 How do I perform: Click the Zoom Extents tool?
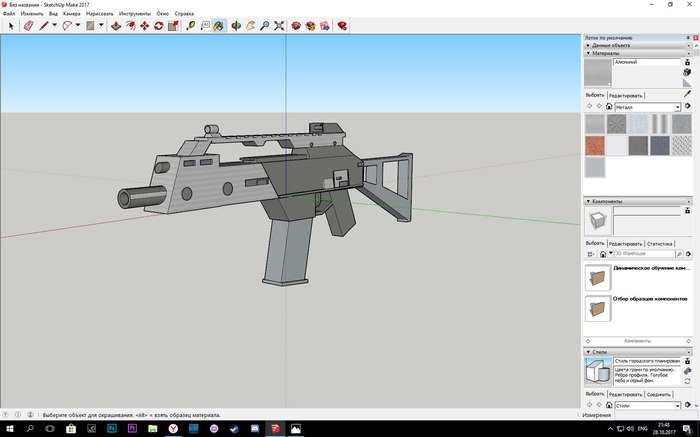pos(279,26)
